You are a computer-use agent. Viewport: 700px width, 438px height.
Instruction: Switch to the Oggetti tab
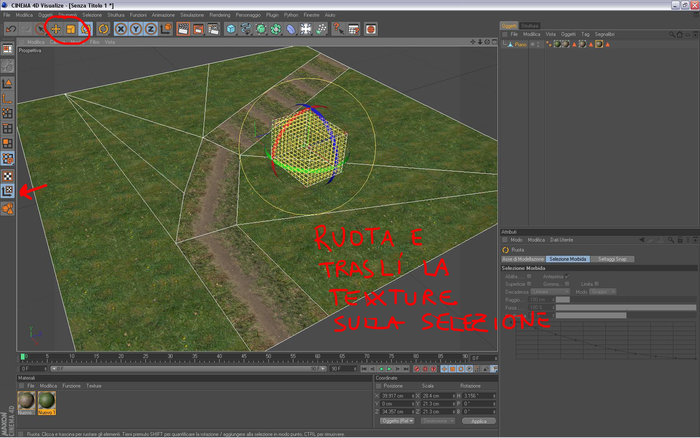pyautogui.click(x=509, y=25)
